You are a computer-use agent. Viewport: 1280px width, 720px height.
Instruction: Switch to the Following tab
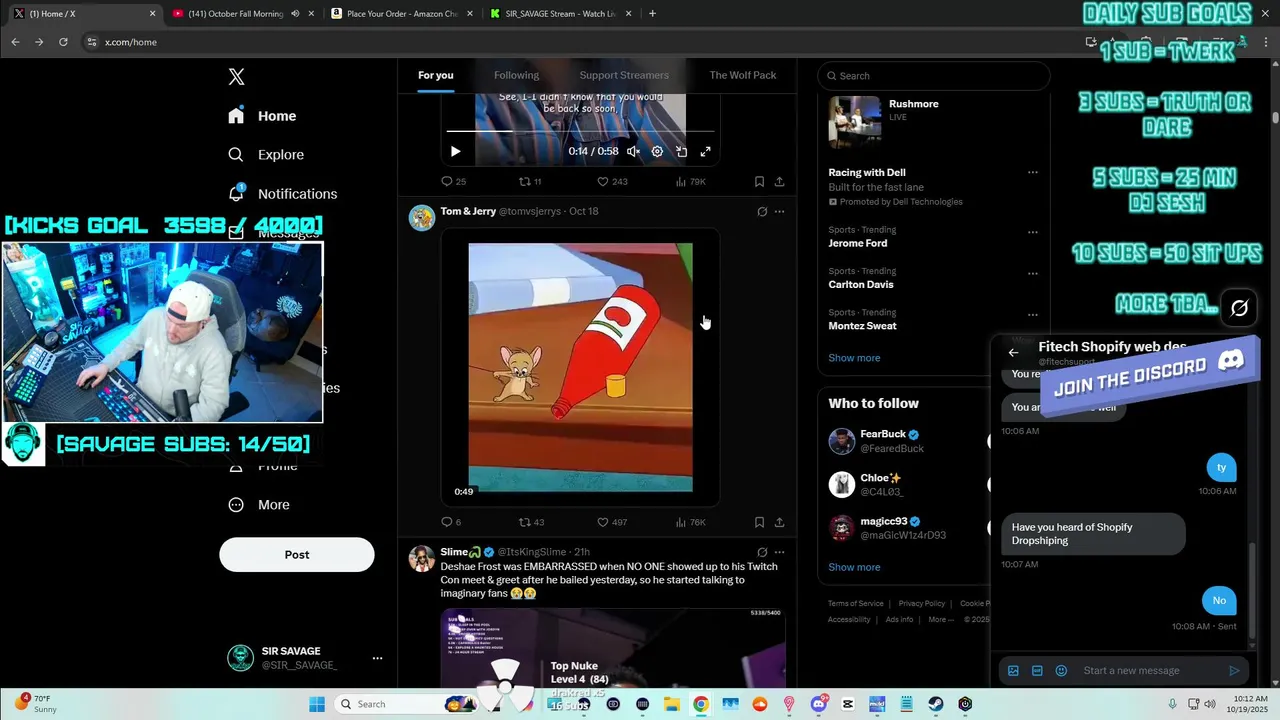pos(516,75)
